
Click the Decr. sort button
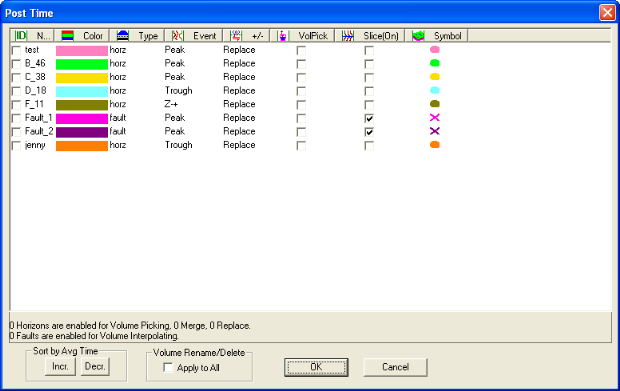click(95, 367)
